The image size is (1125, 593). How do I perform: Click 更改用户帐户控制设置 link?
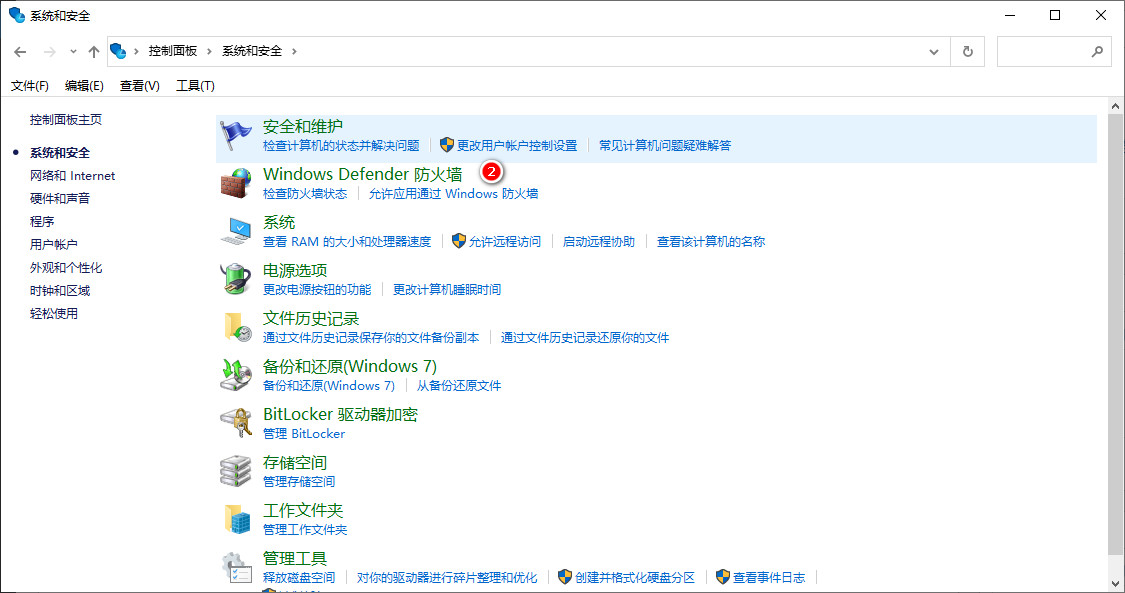pos(516,146)
